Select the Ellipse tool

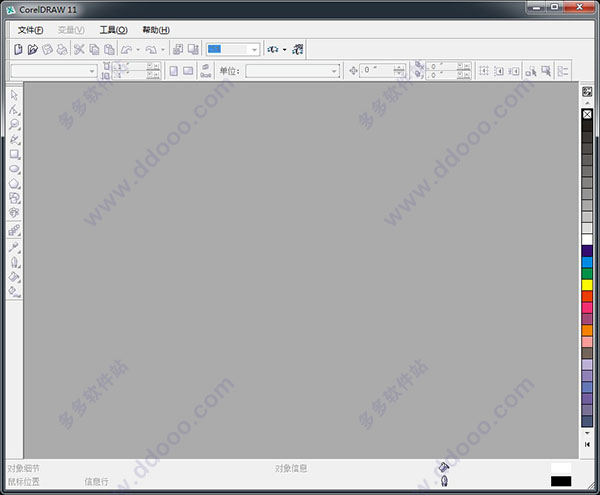(x=14, y=169)
